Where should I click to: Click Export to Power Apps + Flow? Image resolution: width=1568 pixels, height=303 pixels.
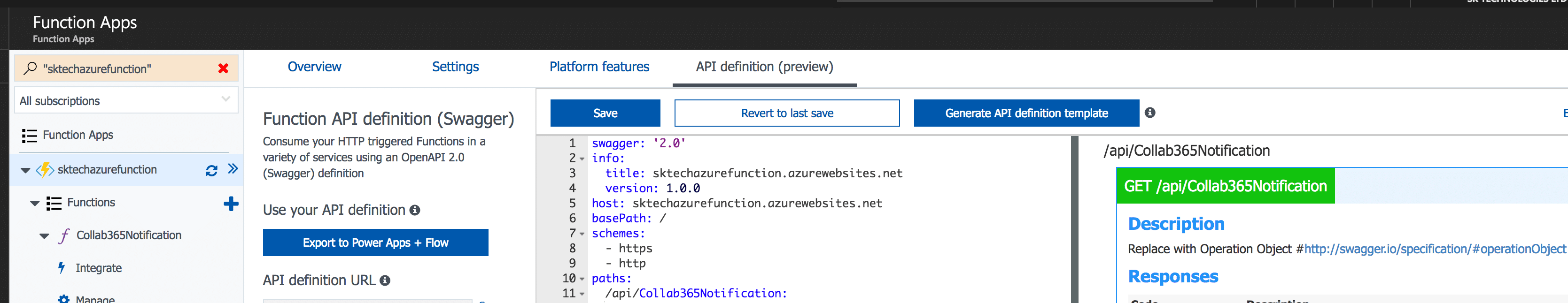(376, 243)
